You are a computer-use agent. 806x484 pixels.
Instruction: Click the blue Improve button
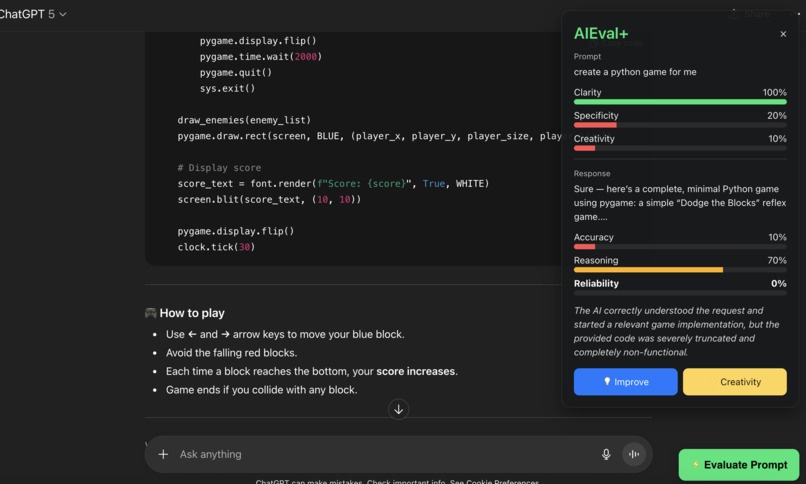pyautogui.click(x=625, y=382)
